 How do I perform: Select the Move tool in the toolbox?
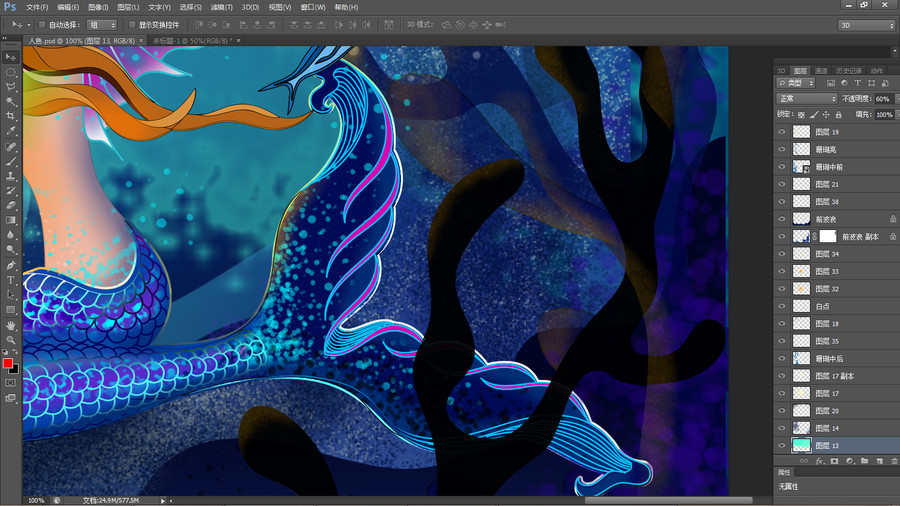(10, 57)
